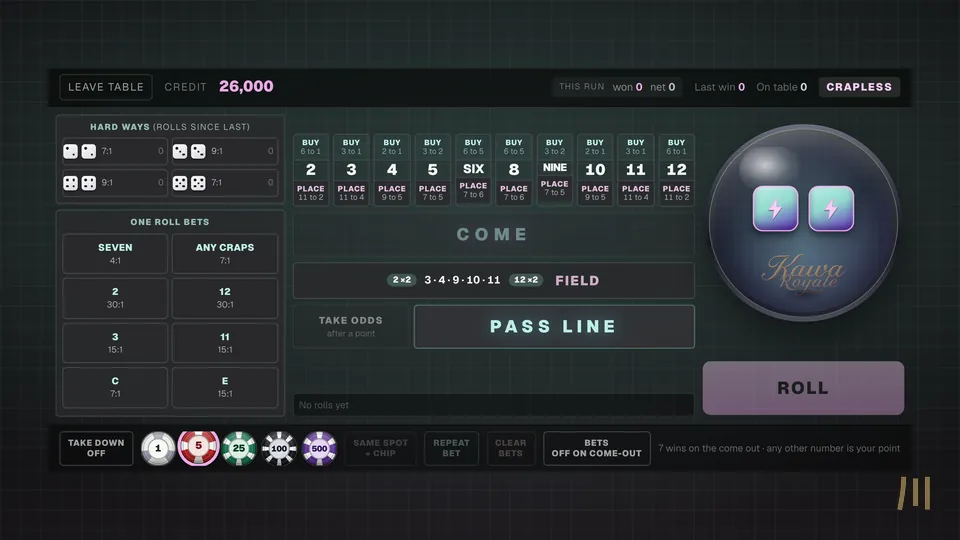
Task: Place the 11 at 11 to 4
Action: coord(636,193)
